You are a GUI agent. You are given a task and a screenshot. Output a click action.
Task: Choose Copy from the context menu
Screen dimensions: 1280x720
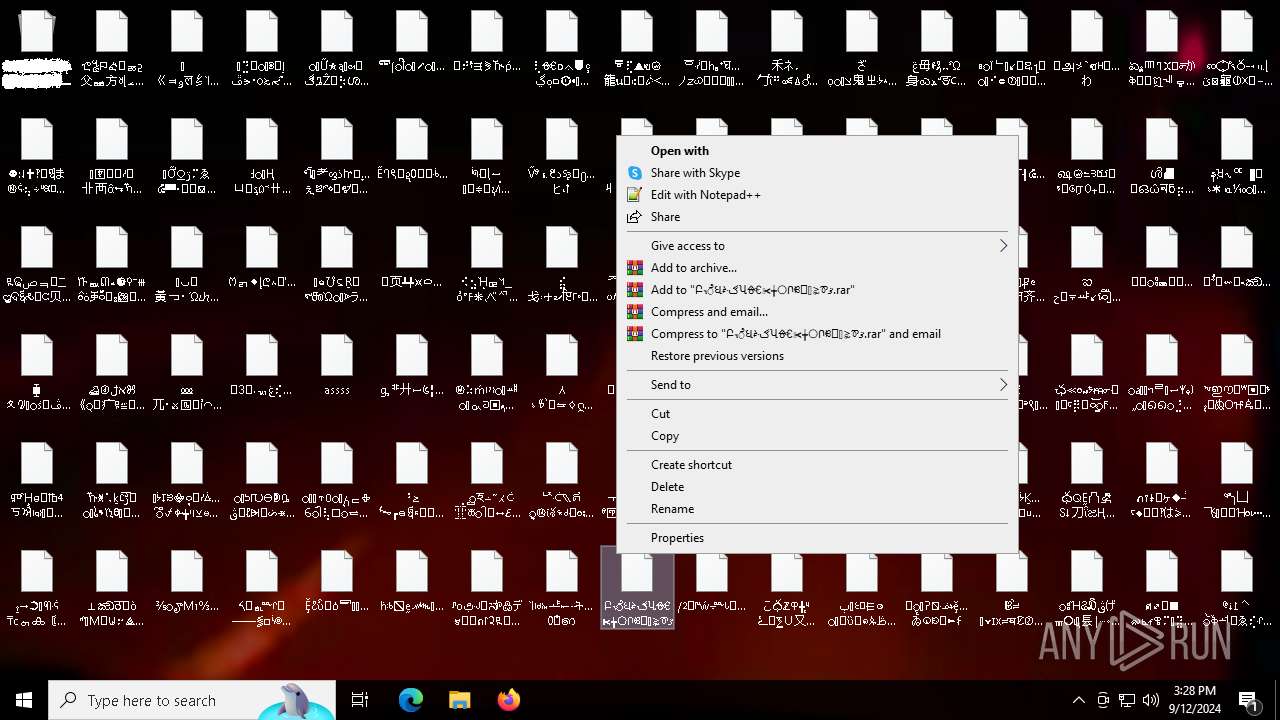point(817,436)
